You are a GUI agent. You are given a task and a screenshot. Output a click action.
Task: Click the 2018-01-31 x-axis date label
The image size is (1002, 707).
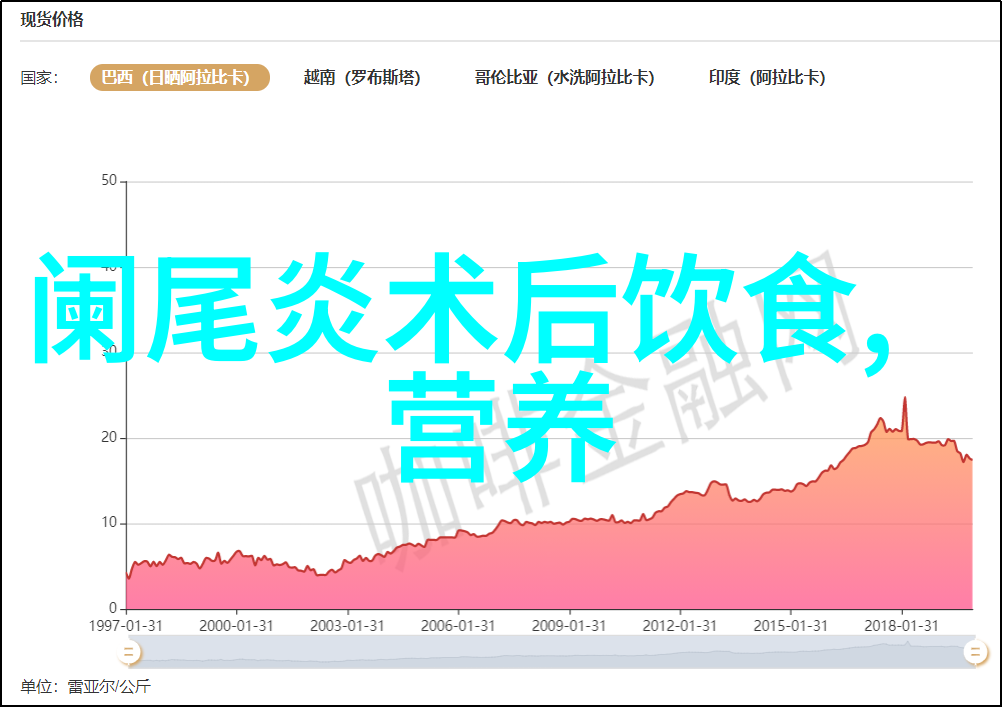click(x=903, y=625)
